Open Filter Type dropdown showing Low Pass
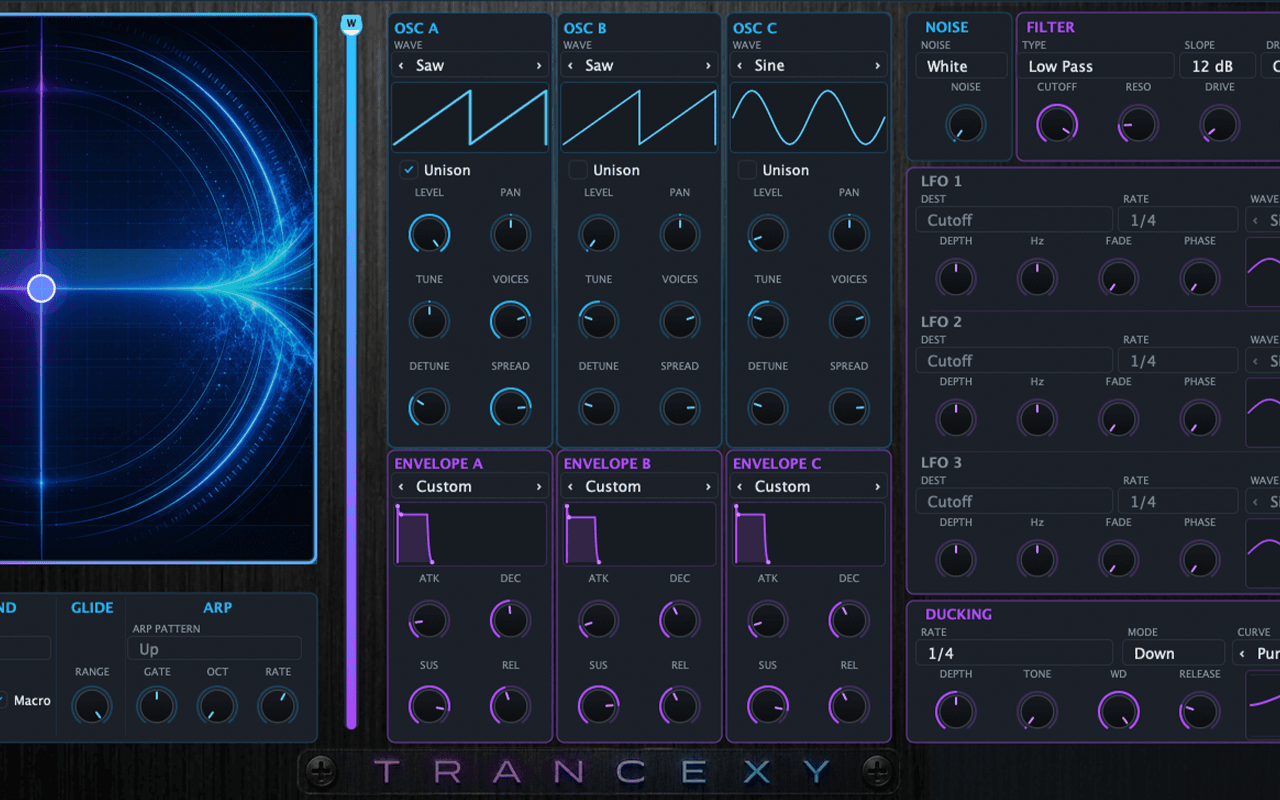 click(x=1097, y=66)
